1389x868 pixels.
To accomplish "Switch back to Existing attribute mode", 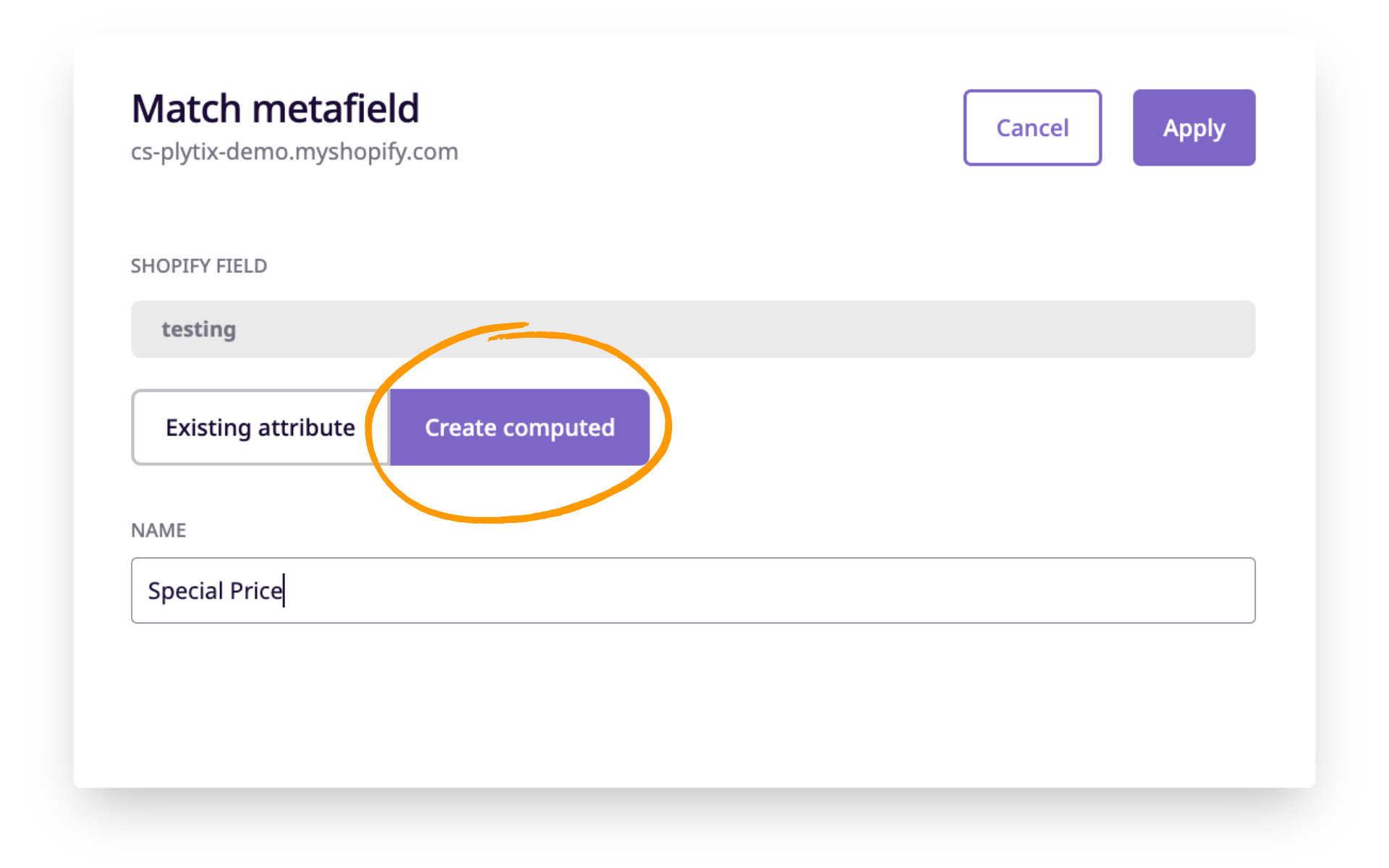I will point(260,427).
